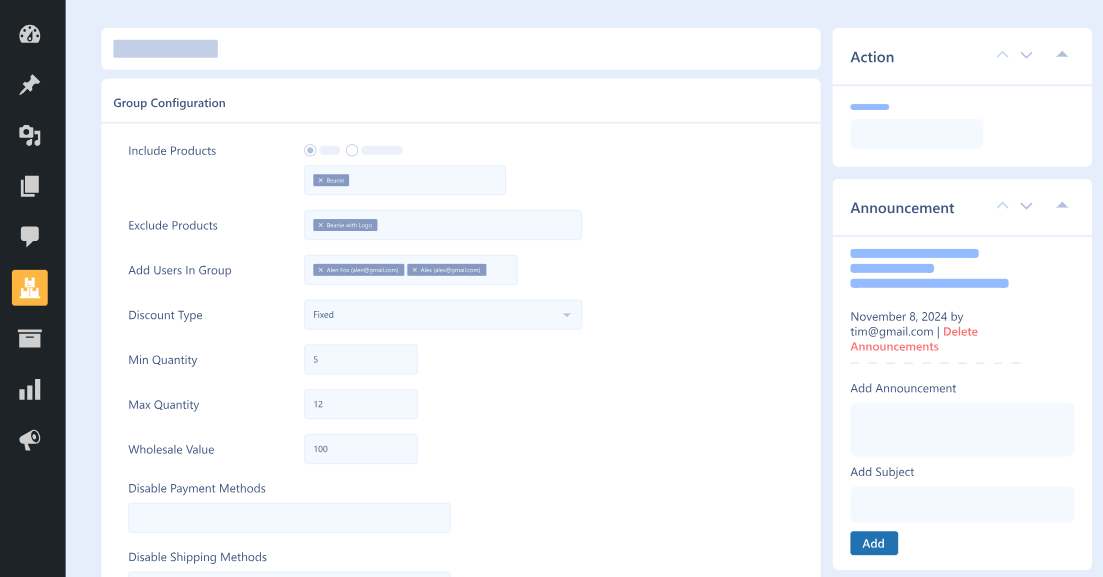Image resolution: width=1103 pixels, height=577 pixels.
Task: Select the highlighted orange wholesale icon
Action: click(x=30, y=287)
